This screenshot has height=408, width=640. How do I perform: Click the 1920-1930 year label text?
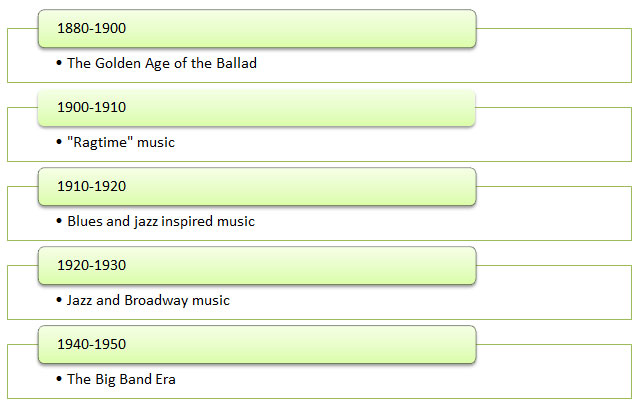[x=91, y=265]
